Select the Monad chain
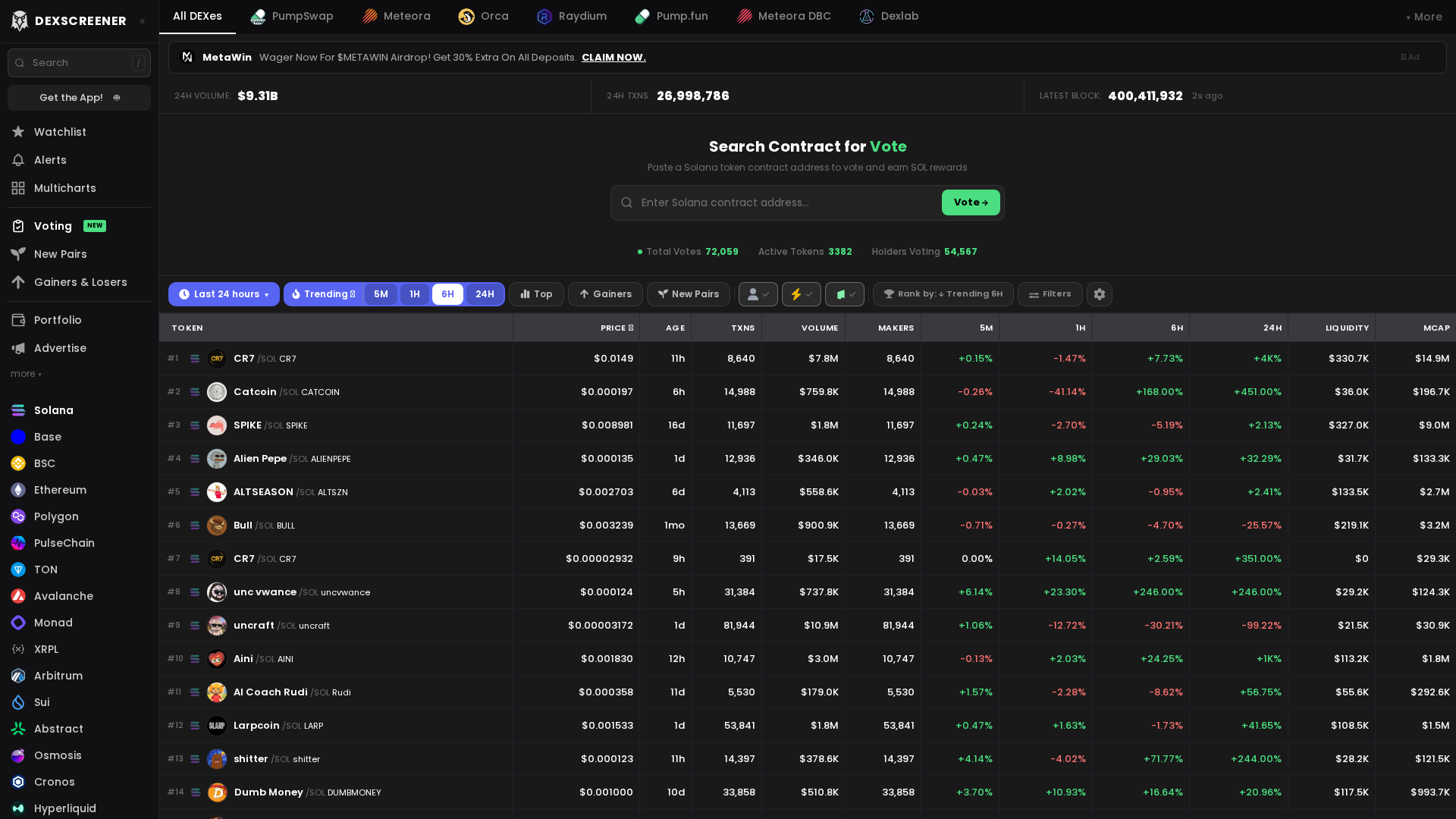1456x819 pixels. [79, 623]
